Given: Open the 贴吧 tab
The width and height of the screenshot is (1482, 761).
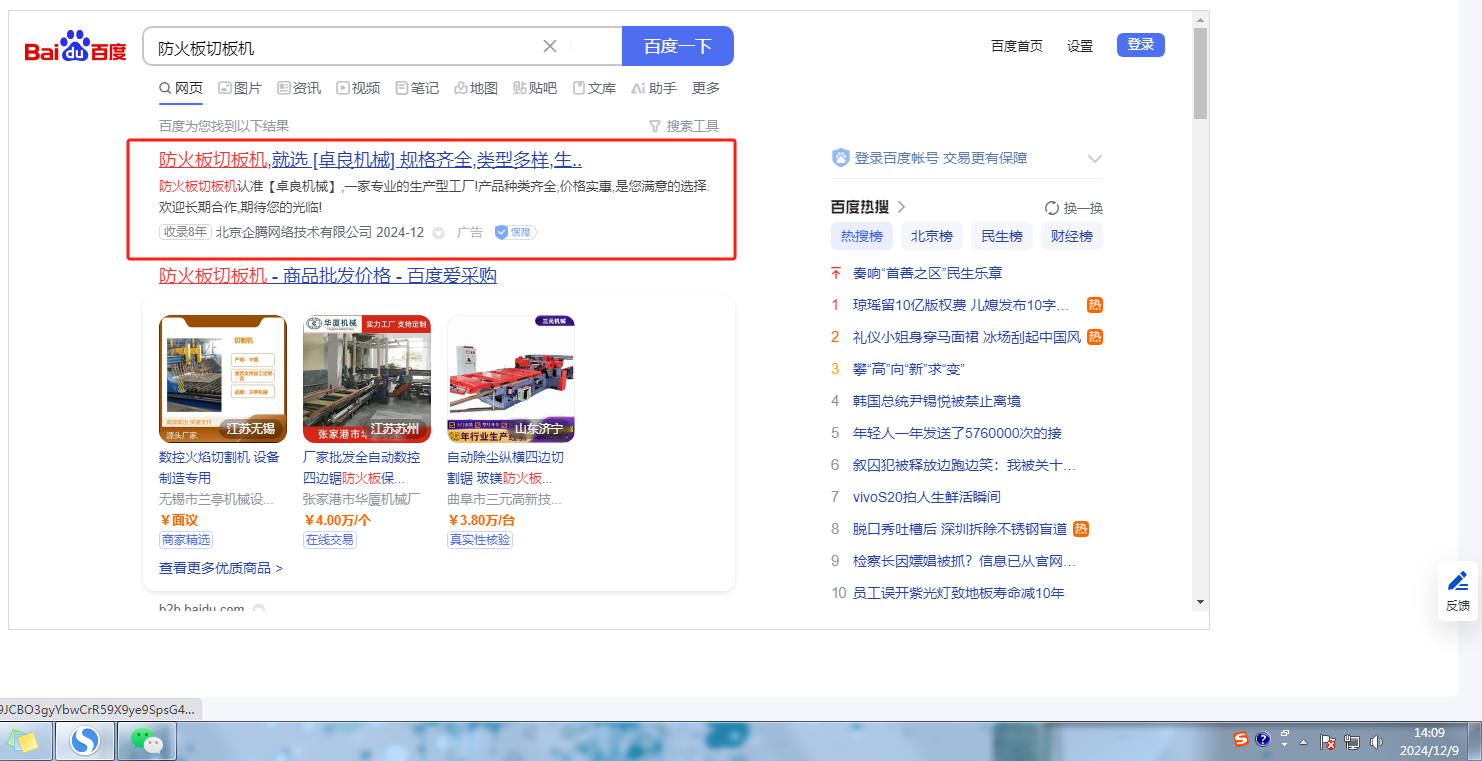Looking at the screenshot, I should point(535,88).
